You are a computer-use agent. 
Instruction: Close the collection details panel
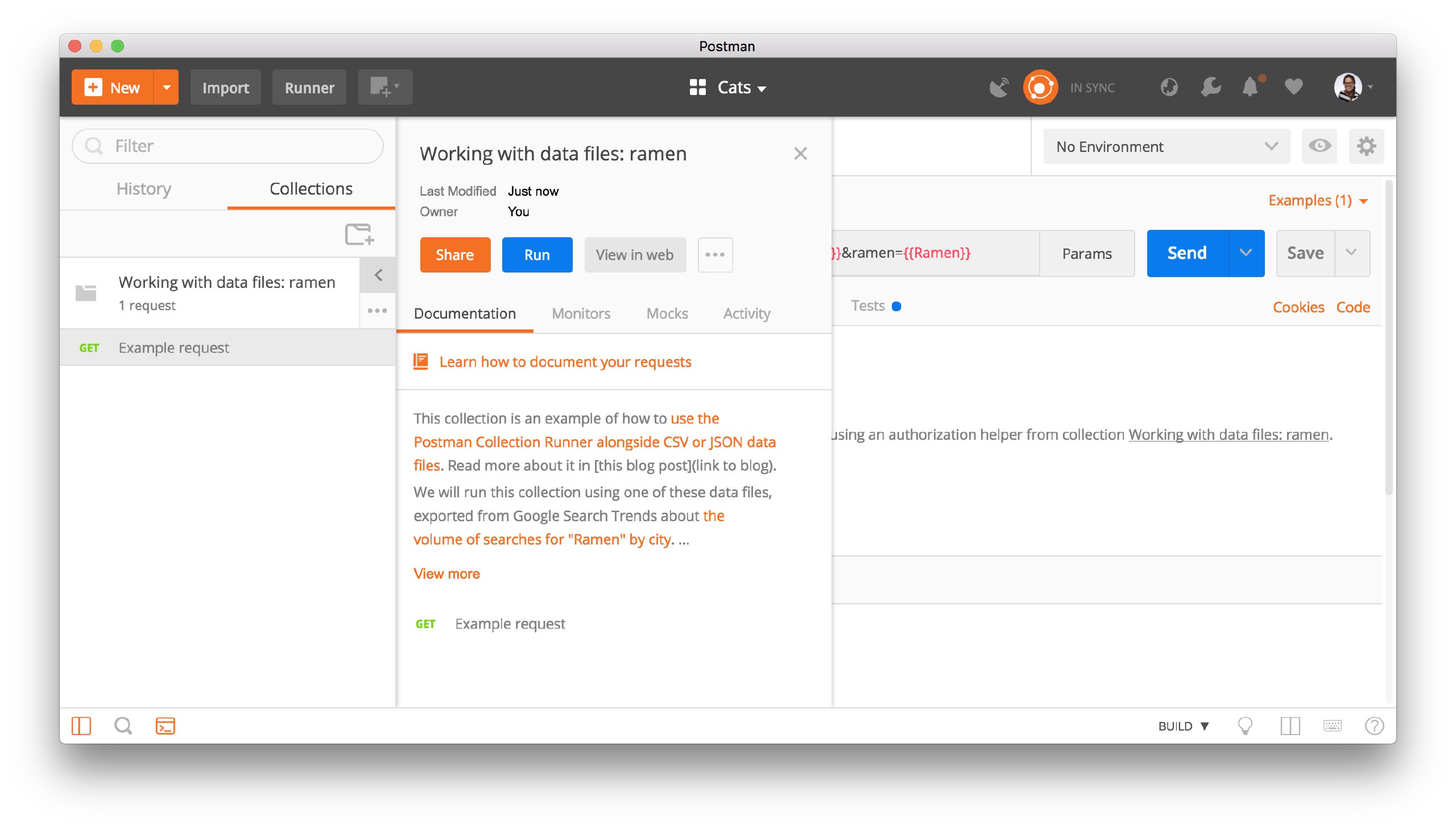coord(800,153)
